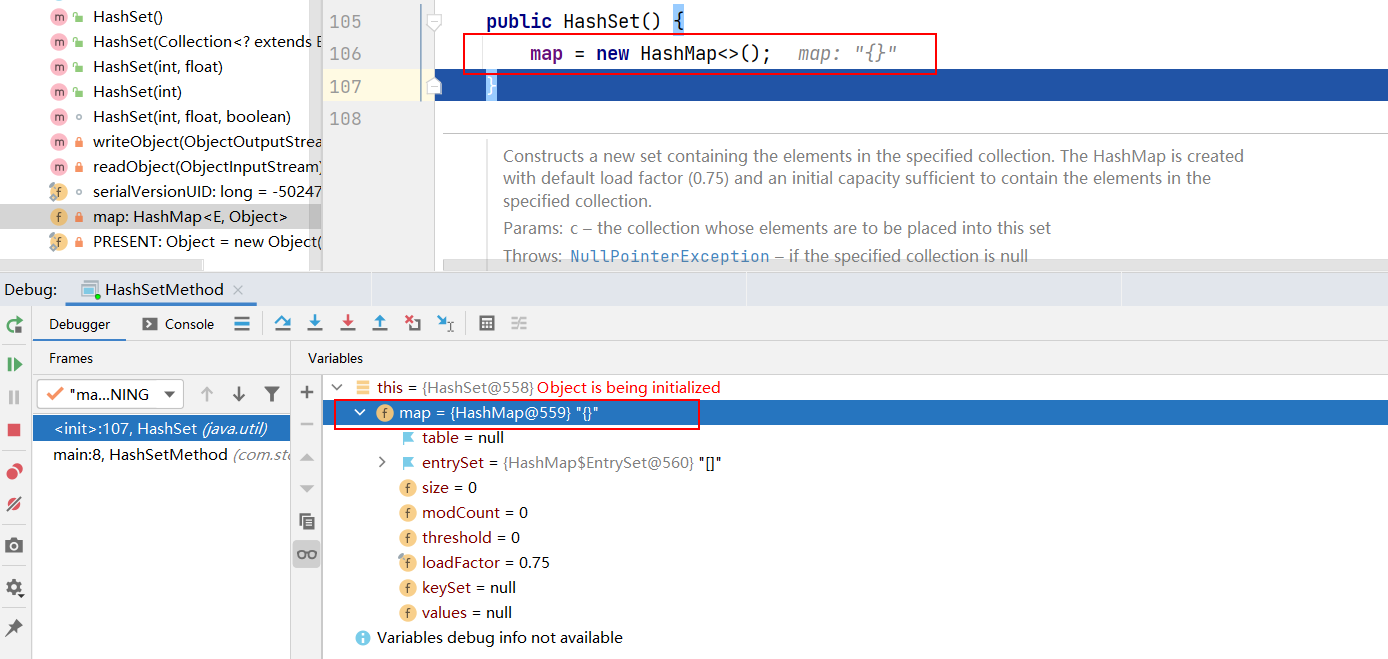This screenshot has height=659, width=1388.
Task: Select the threshold = 0 variable
Action: coord(460,538)
